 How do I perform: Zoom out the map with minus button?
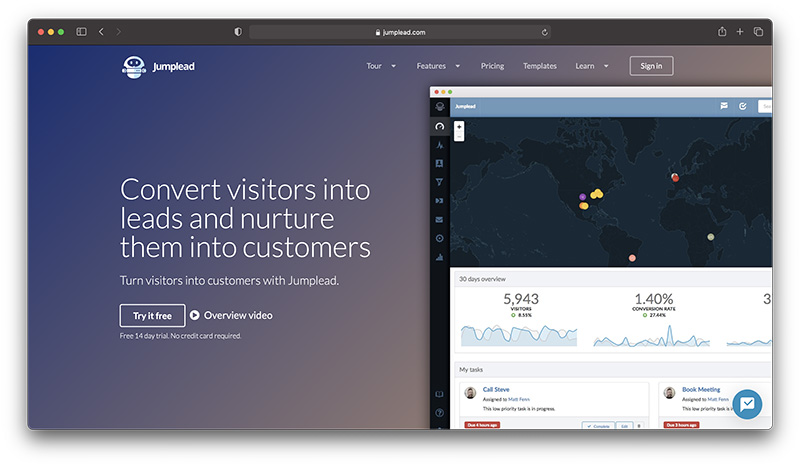[x=459, y=136]
